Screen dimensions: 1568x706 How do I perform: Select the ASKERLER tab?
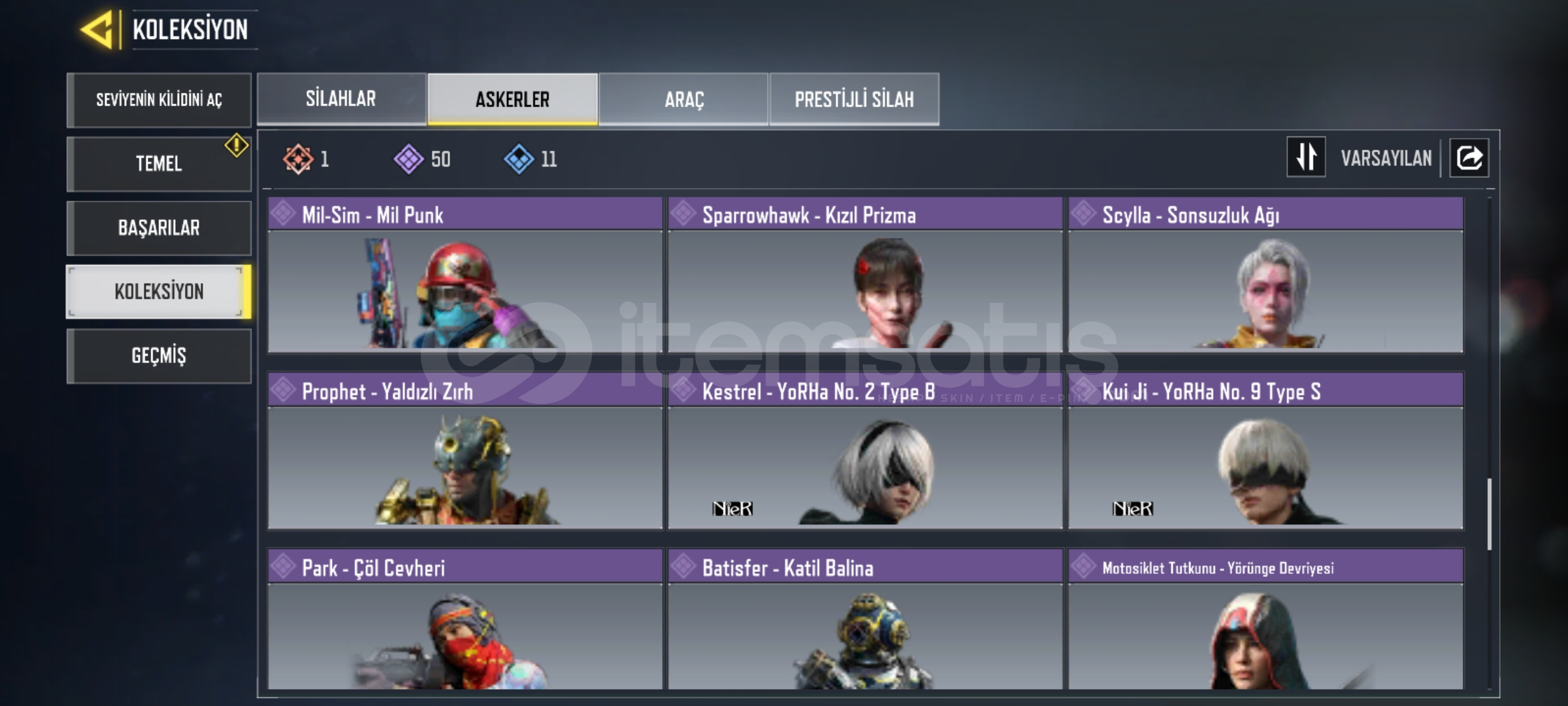[x=513, y=99]
